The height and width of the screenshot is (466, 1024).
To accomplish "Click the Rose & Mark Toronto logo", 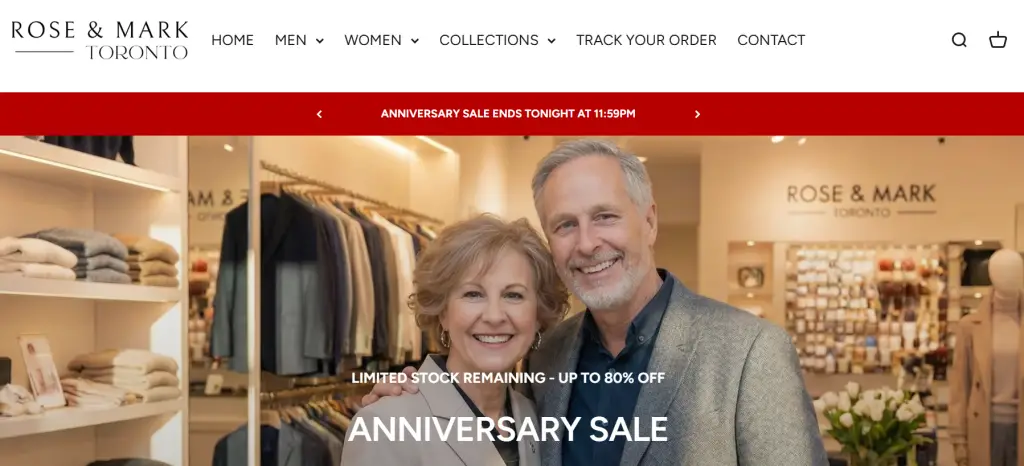I will (x=100, y=40).
